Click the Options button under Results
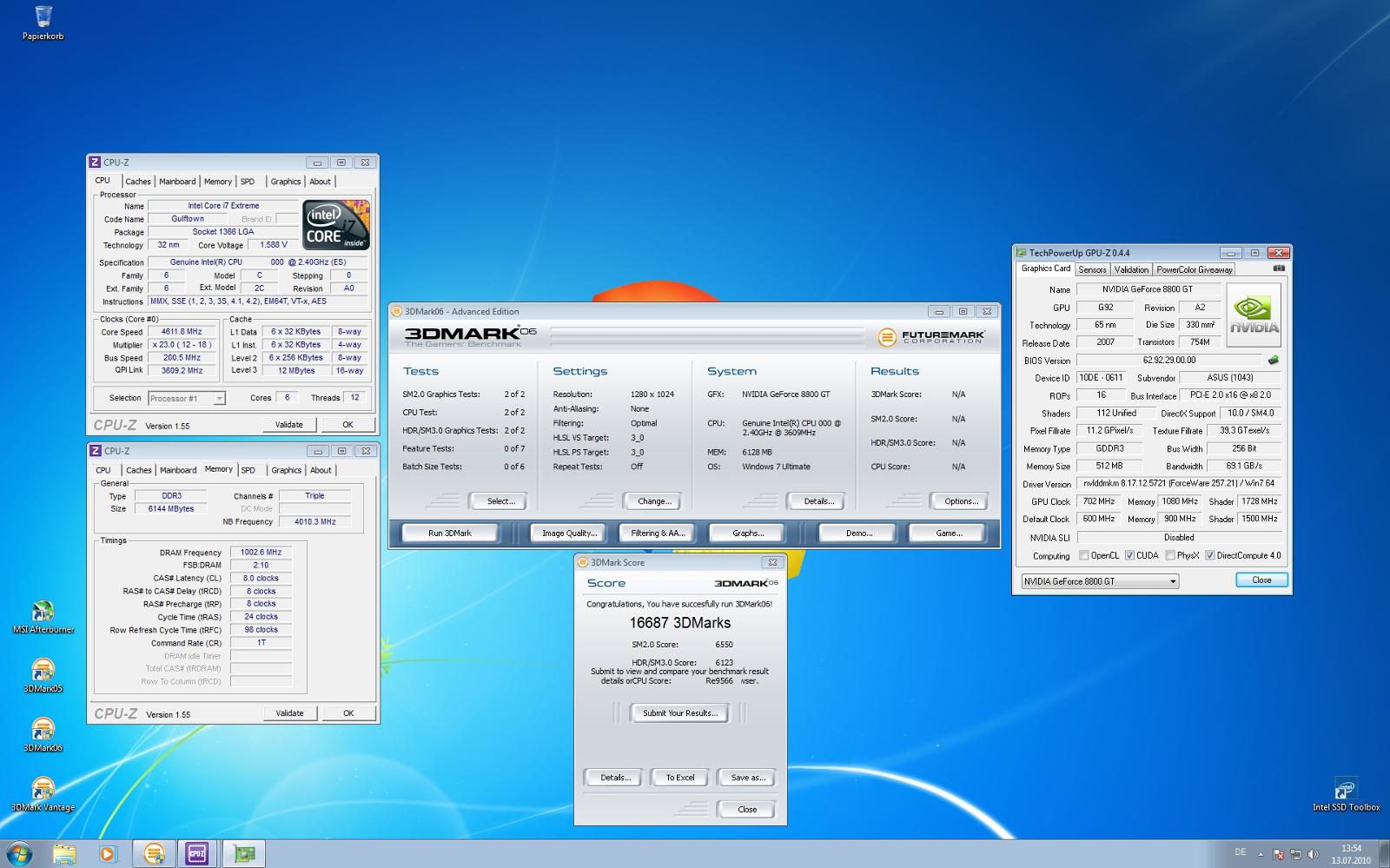 tap(961, 501)
